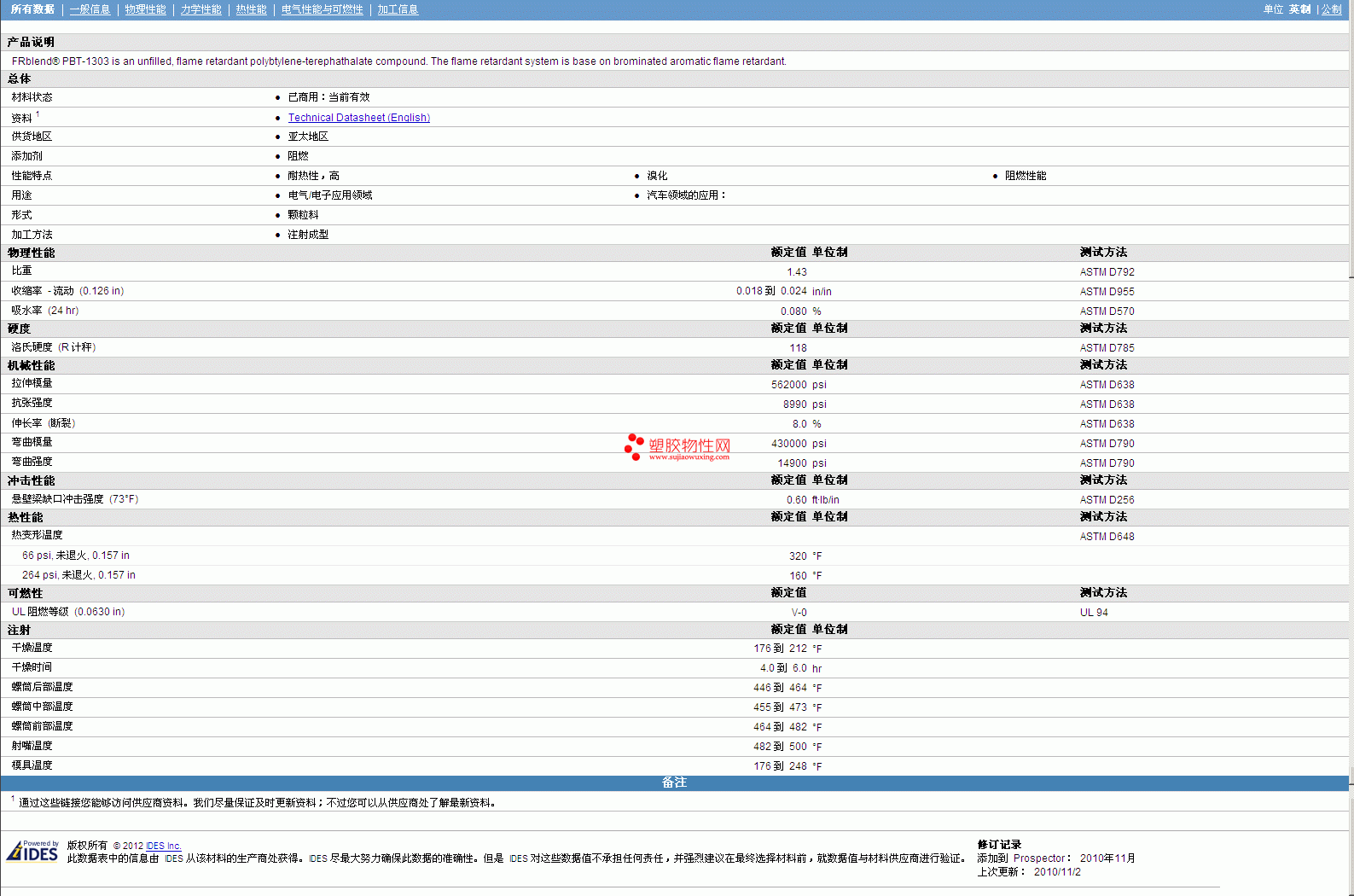Click the IDES Inc. copyright link
This screenshot has width=1354, height=896.
(x=163, y=846)
